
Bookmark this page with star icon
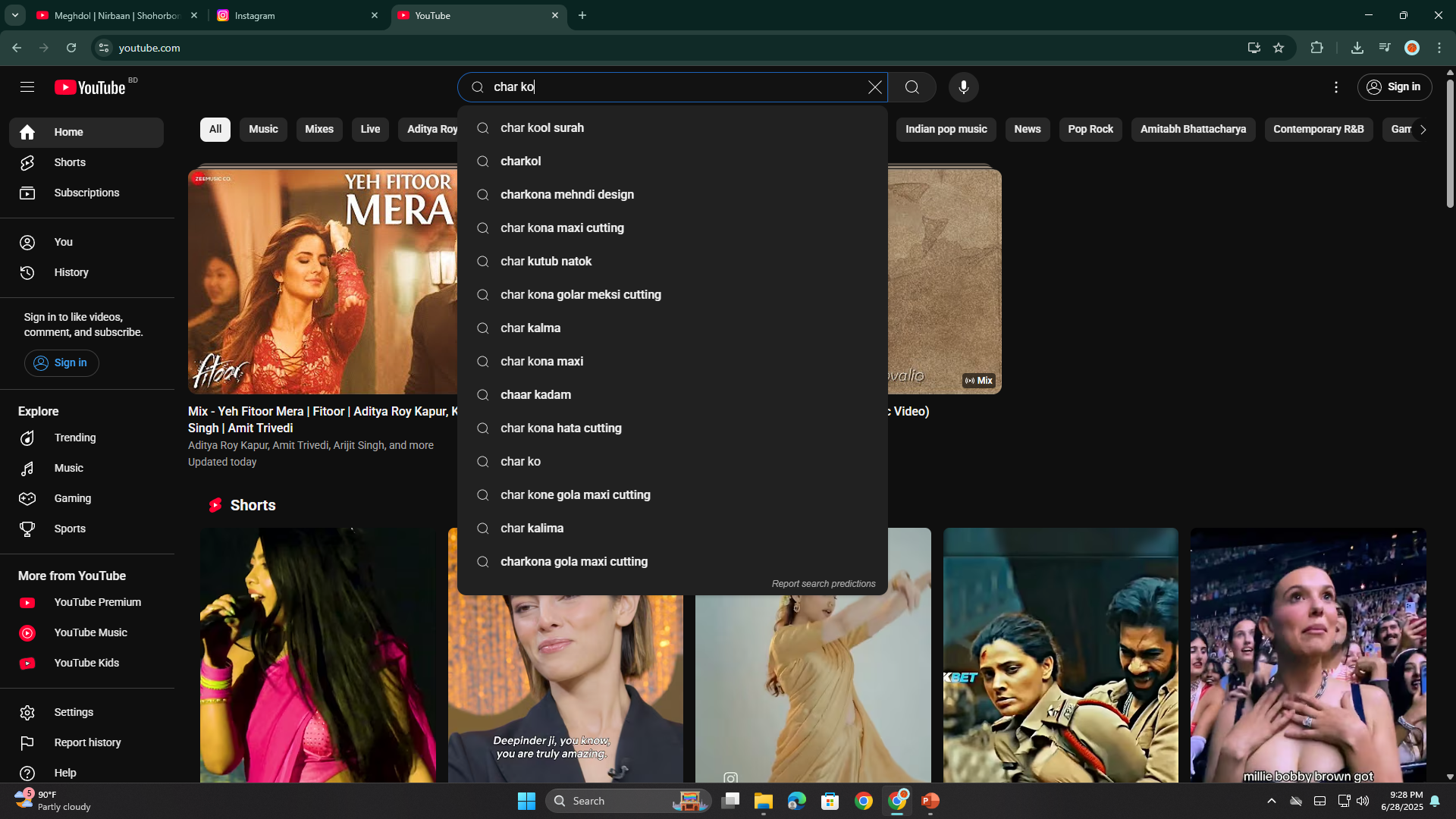click(1279, 48)
